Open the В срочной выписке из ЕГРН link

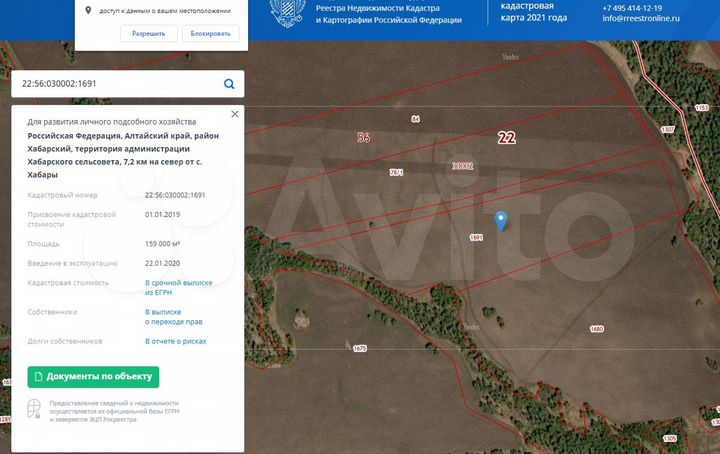pyautogui.click(x=179, y=288)
